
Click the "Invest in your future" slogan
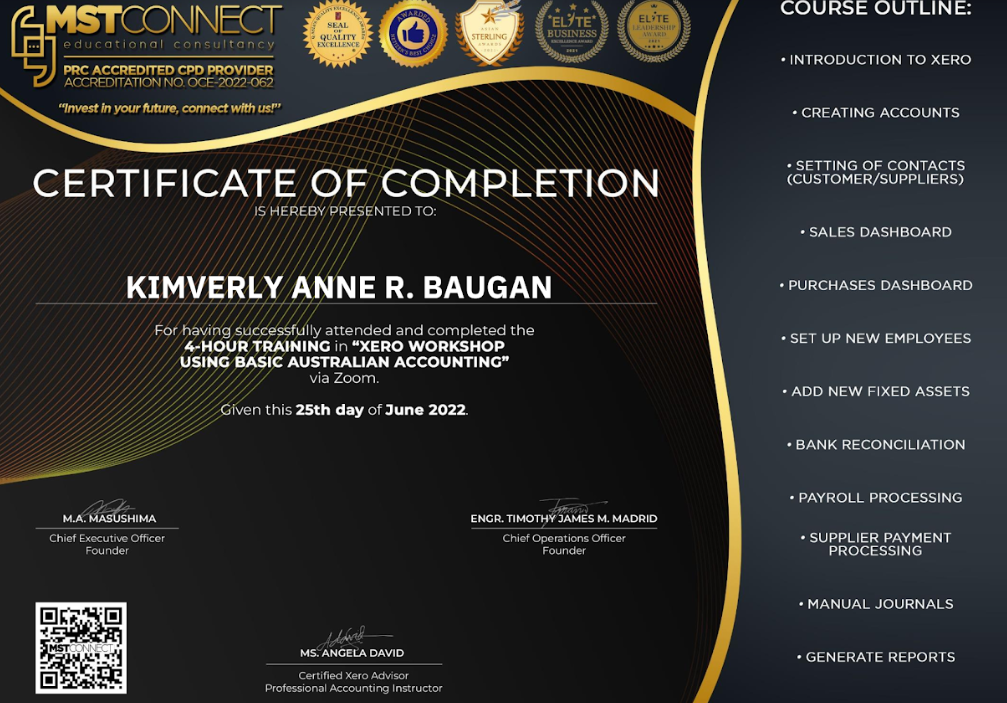[x=170, y=108]
